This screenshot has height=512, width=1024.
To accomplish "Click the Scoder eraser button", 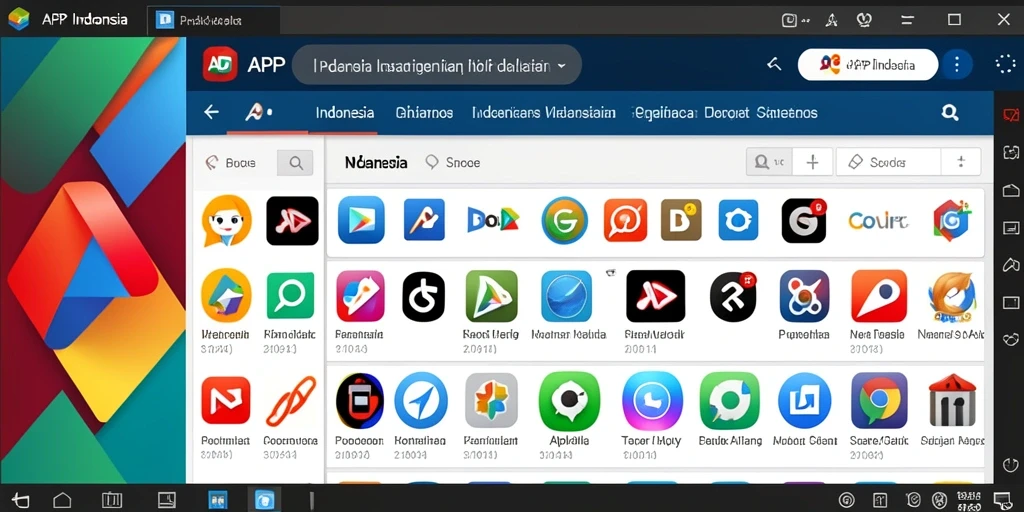I will (x=888, y=162).
